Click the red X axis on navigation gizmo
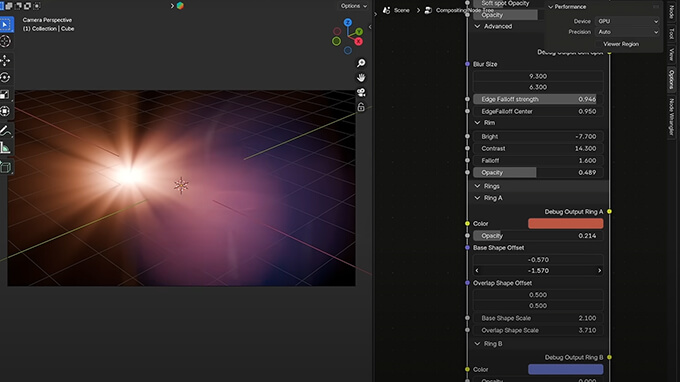 [358, 42]
